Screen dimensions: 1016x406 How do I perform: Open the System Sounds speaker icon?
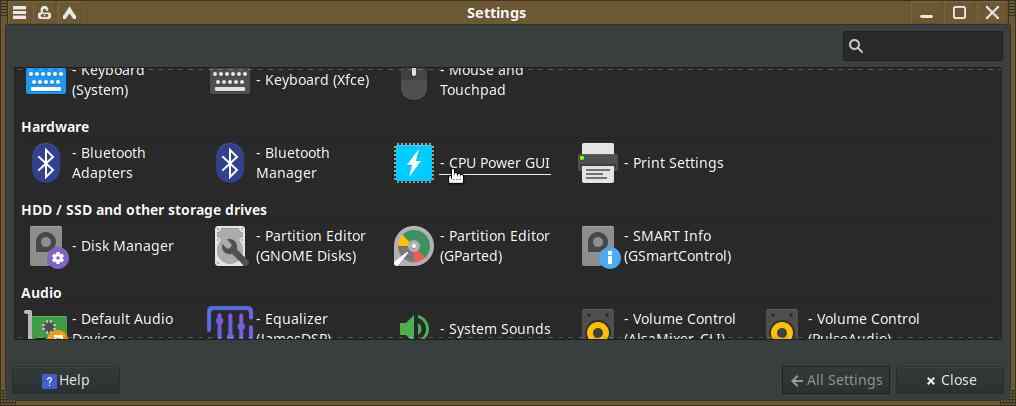point(414,326)
